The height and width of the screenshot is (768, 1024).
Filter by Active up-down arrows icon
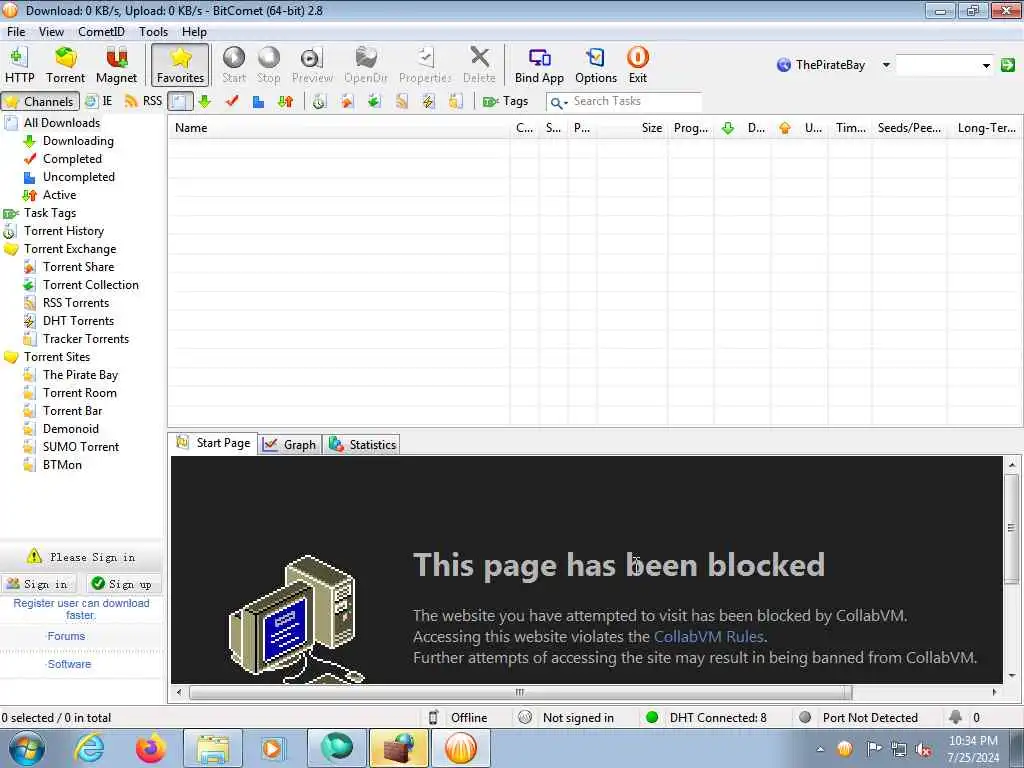click(285, 101)
